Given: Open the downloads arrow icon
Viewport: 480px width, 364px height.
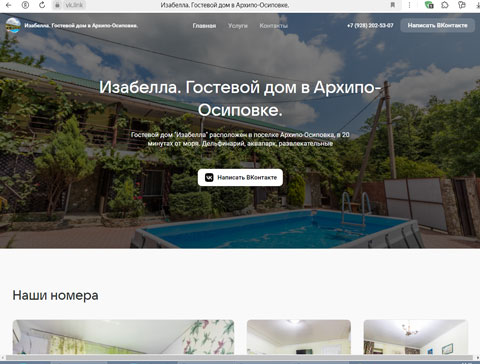Looking at the screenshot, I should click(477, 5).
